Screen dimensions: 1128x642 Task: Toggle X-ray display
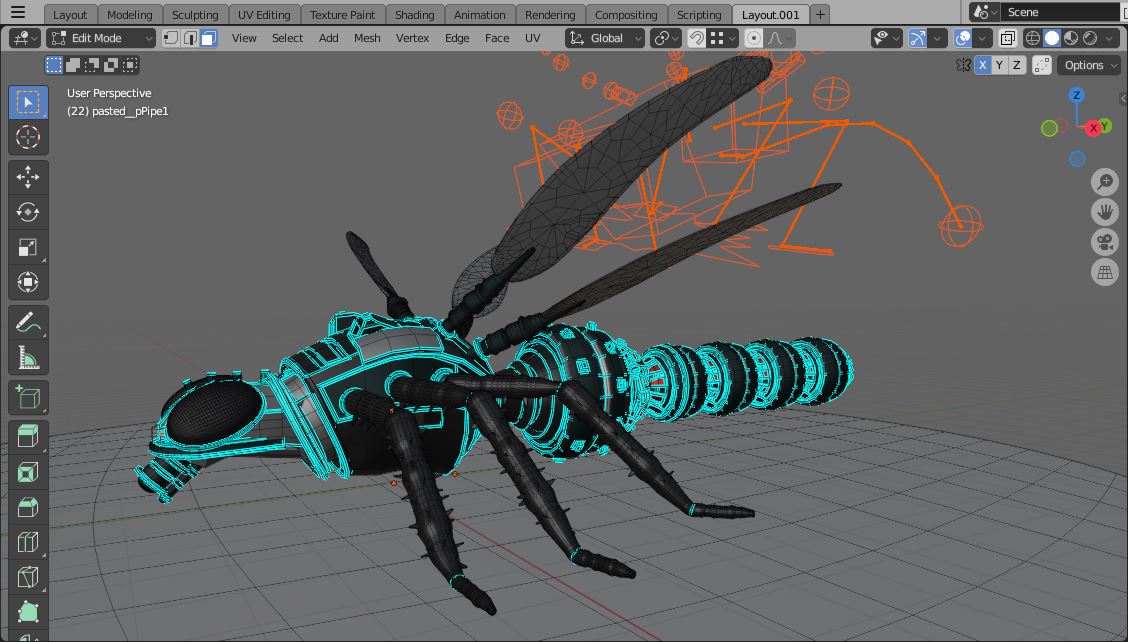1008,38
